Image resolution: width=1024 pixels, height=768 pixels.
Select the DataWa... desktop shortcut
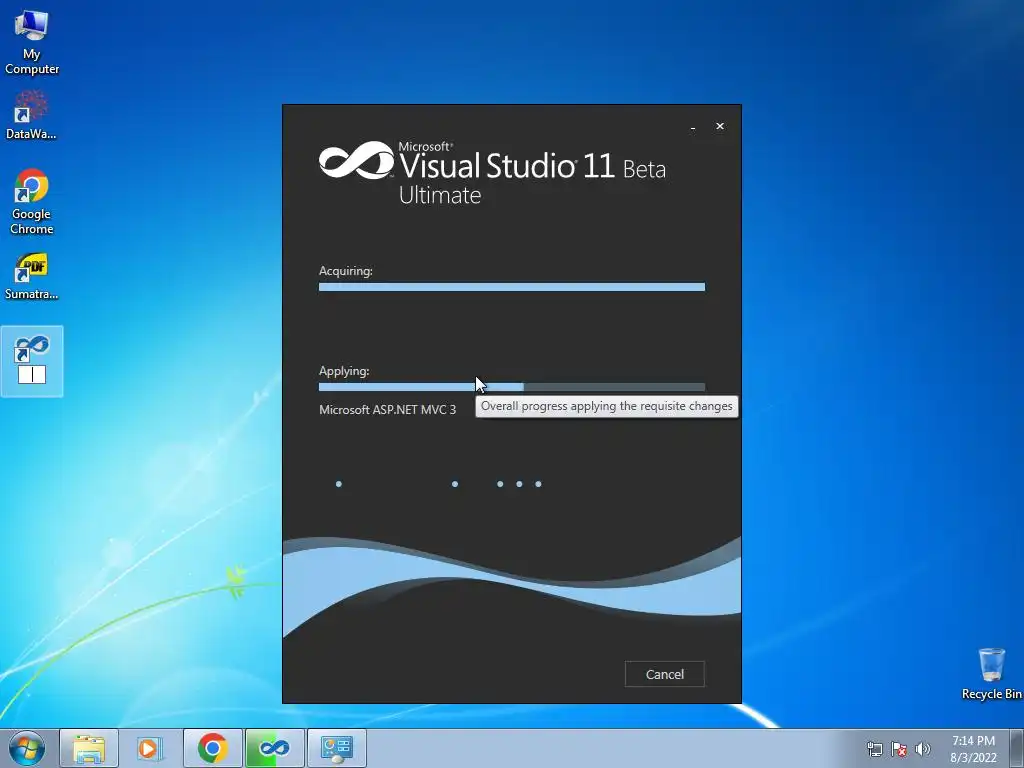(x=31, y=116)
